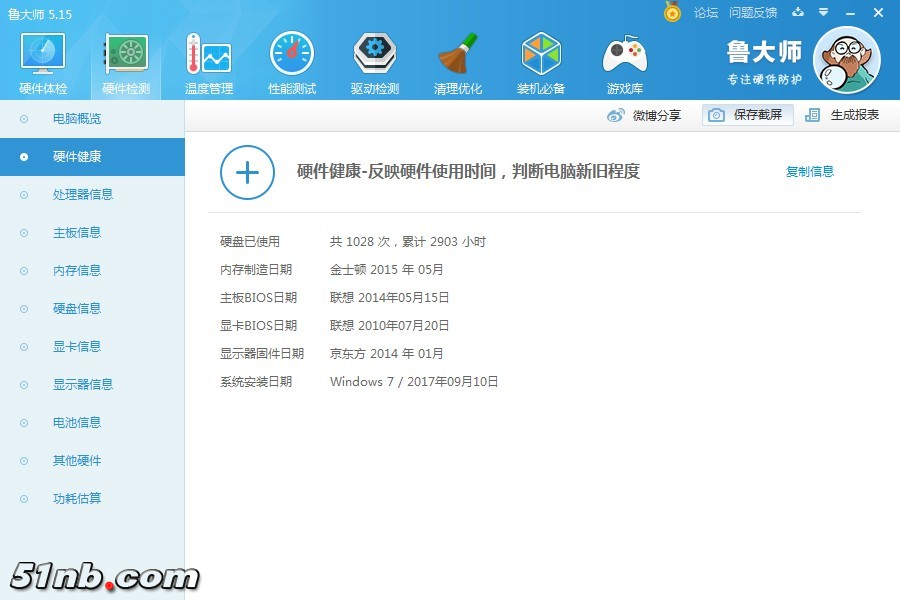The image size is (900, 600).
Task: Open 处理器信息 in the sidebar
Action: click(x=83, y=195)
